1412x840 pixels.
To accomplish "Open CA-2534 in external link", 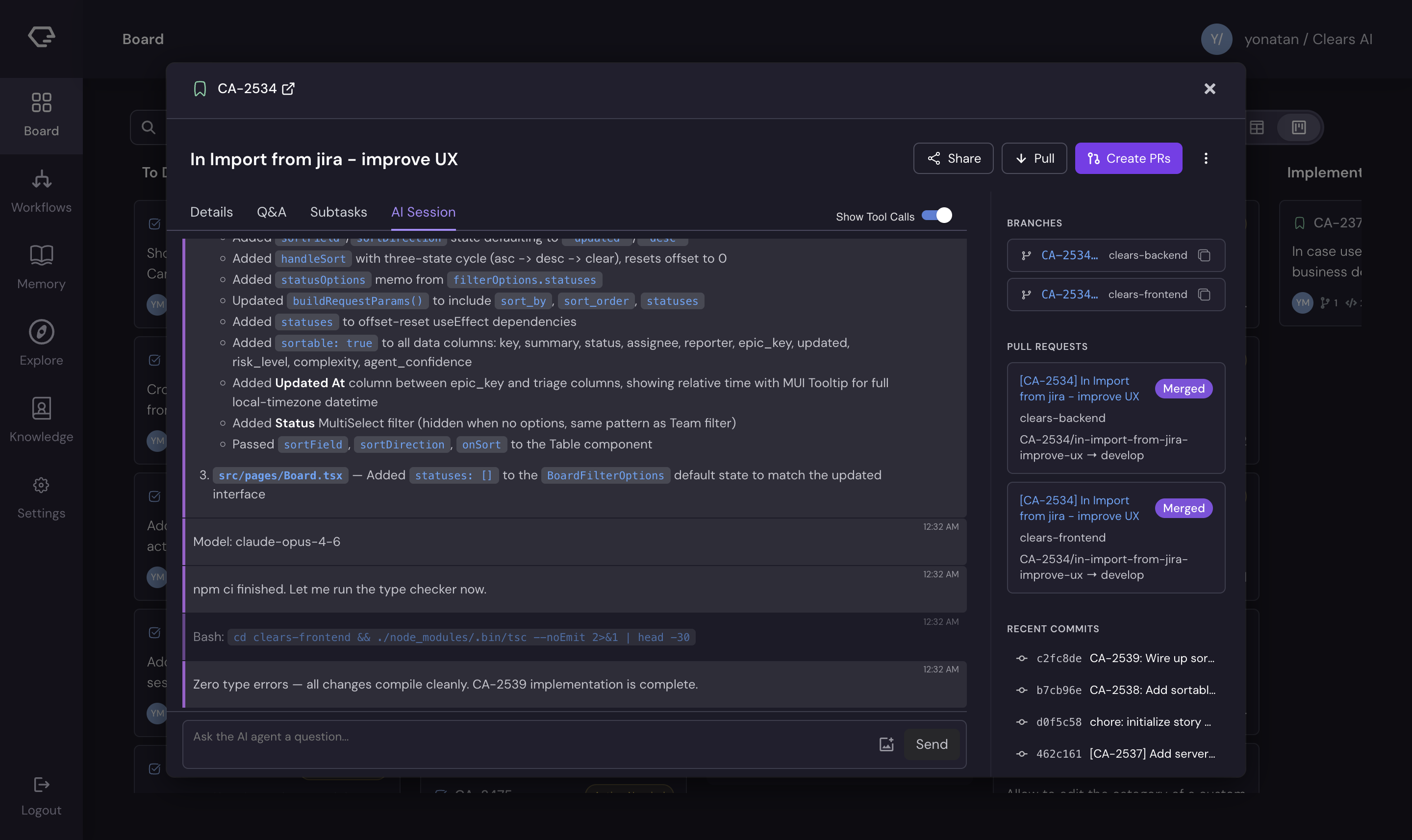I will pos(288,89).
